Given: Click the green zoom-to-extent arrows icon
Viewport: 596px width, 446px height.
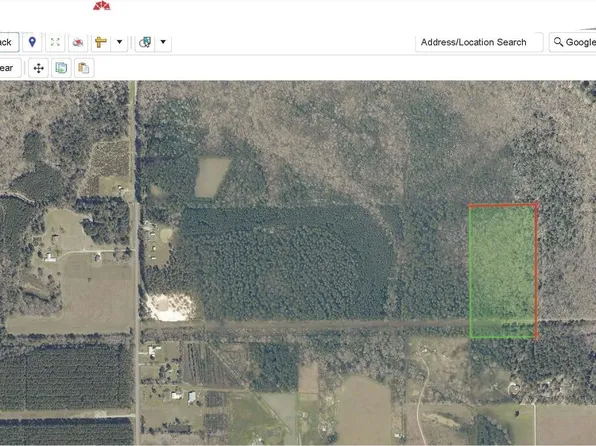Looking at the screenshot, I should coord(55,42).
